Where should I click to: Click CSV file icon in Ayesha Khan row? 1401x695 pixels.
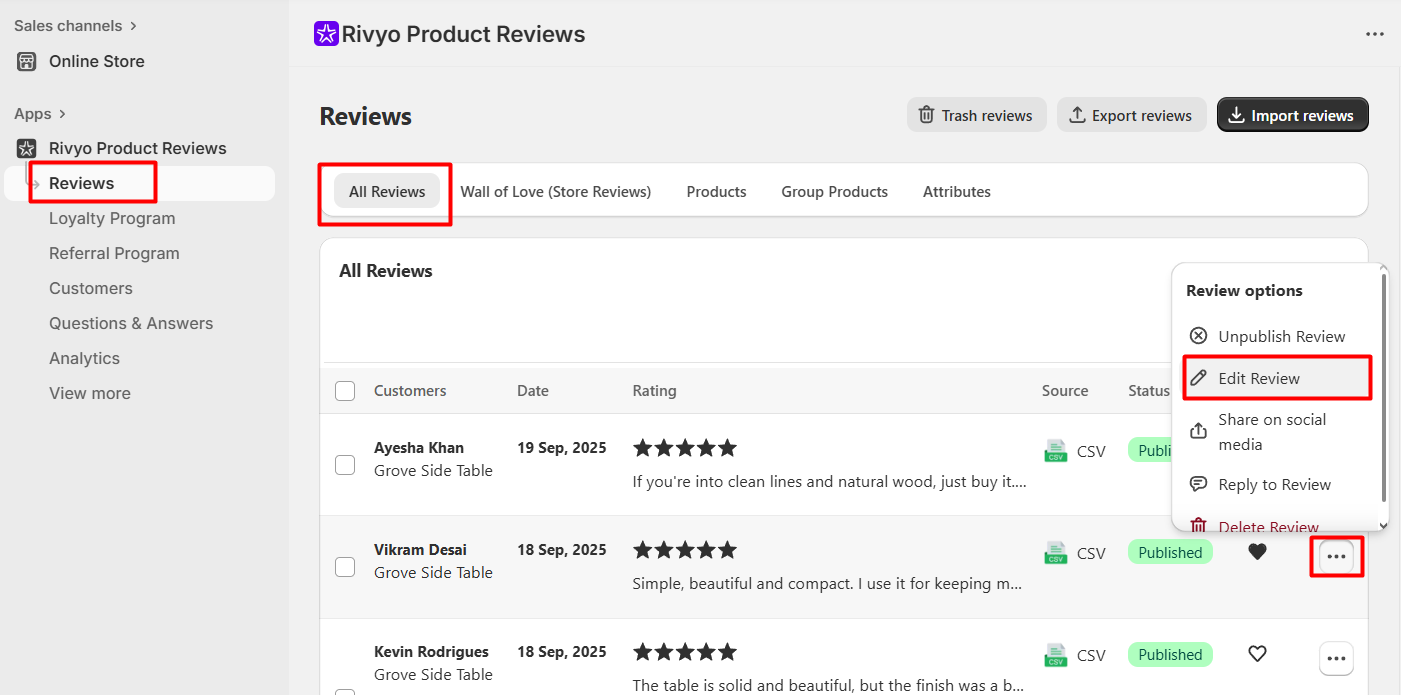[x=1055, y=451]
